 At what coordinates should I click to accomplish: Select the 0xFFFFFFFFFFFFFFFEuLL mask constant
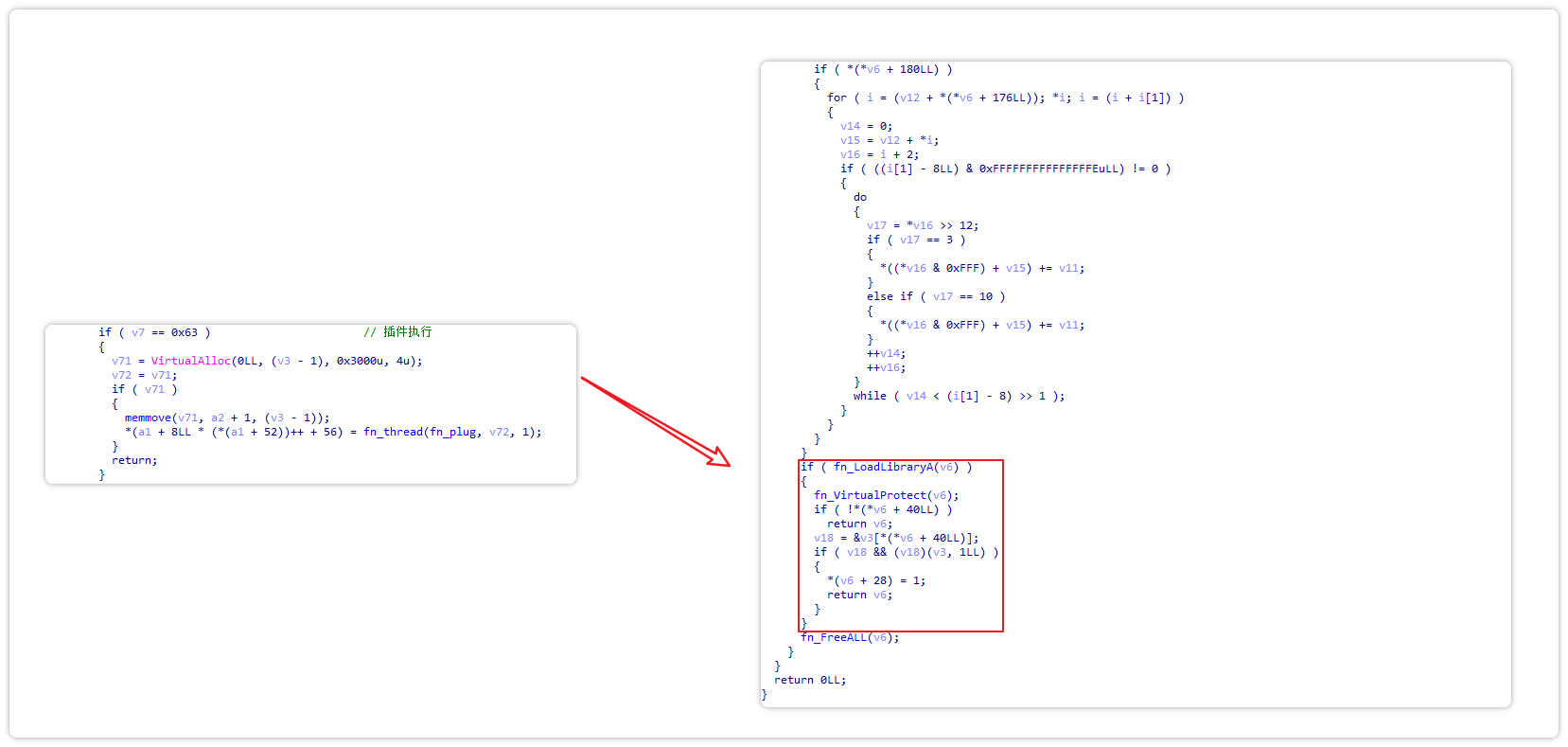tap(1051, 169)
